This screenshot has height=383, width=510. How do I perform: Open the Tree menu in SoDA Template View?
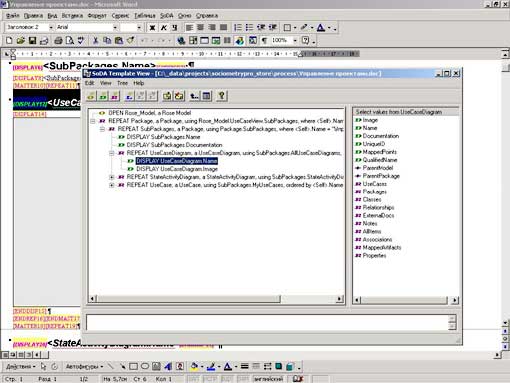coord(122,83)
